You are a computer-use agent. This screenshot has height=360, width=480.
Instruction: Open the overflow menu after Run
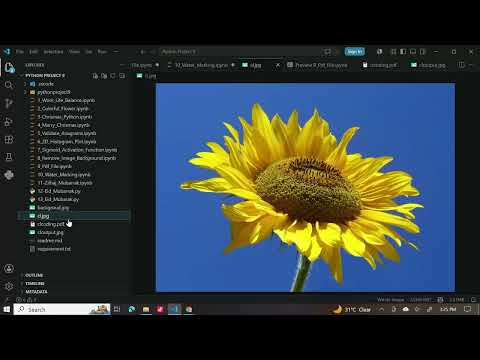point(116,52)
